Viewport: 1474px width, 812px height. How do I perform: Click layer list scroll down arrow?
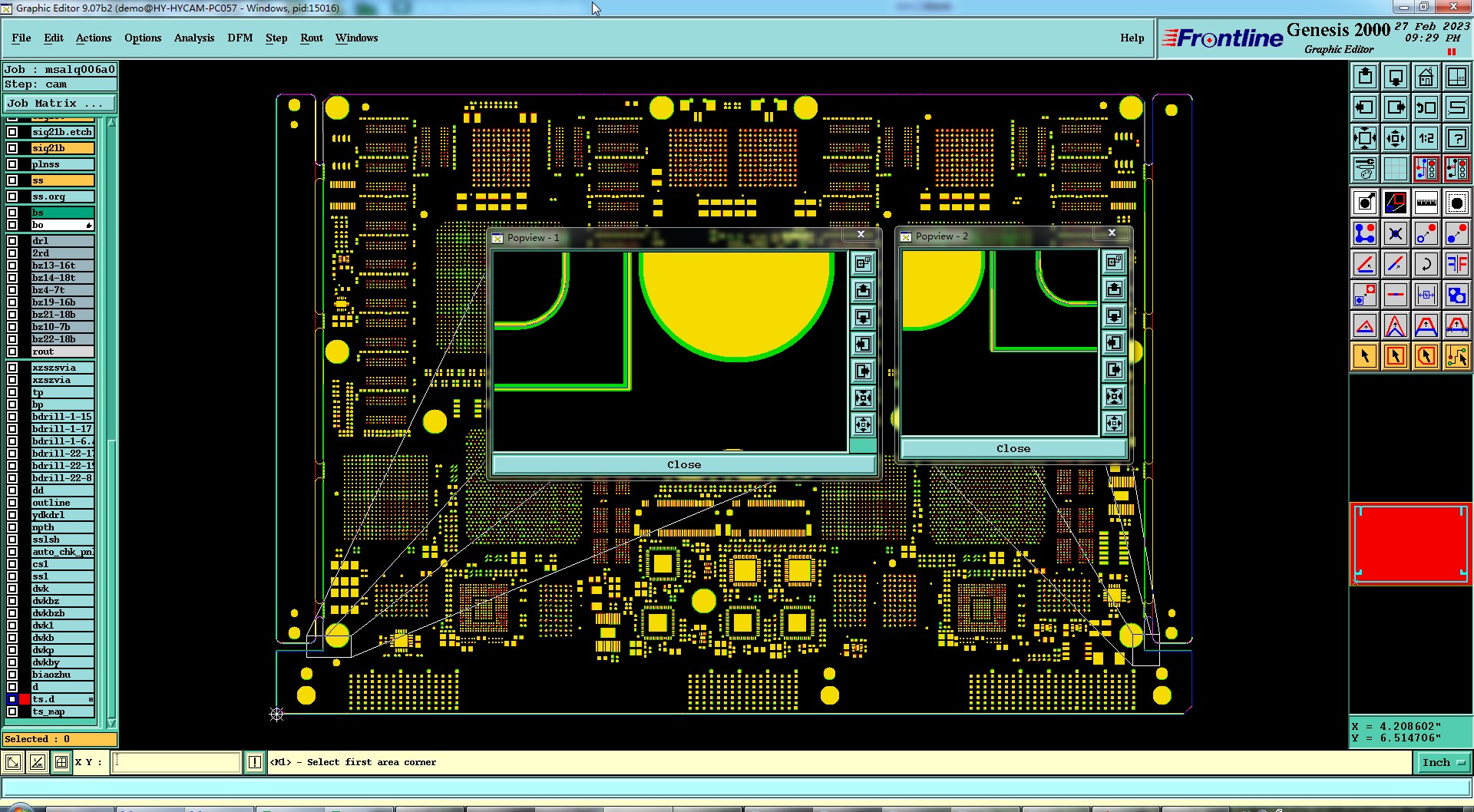pos(111,723)
